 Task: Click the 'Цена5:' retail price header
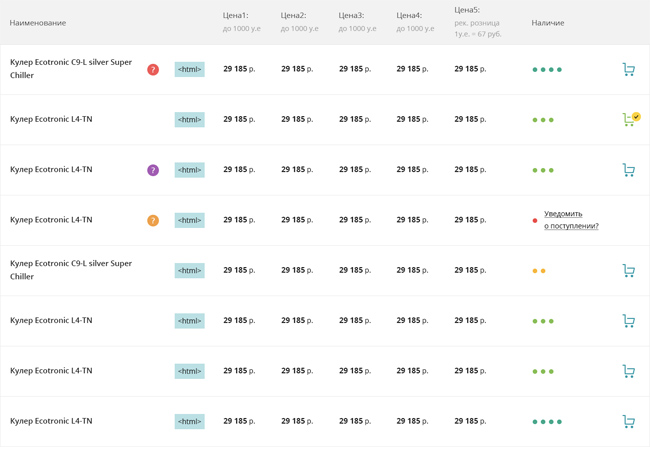tap(467, 10)
